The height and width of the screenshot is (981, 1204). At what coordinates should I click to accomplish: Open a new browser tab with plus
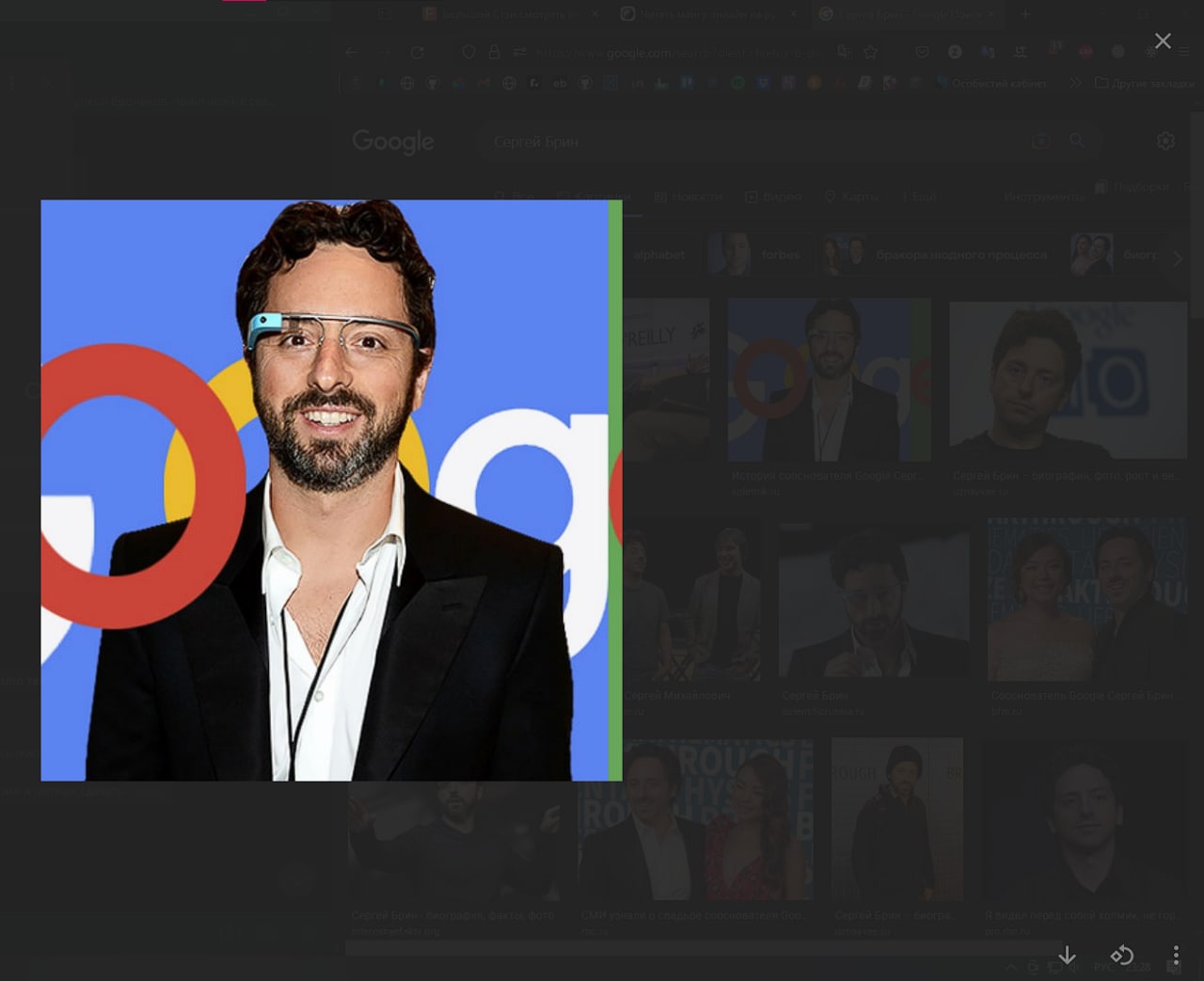pyautogui.click(x=1025, y=14)
